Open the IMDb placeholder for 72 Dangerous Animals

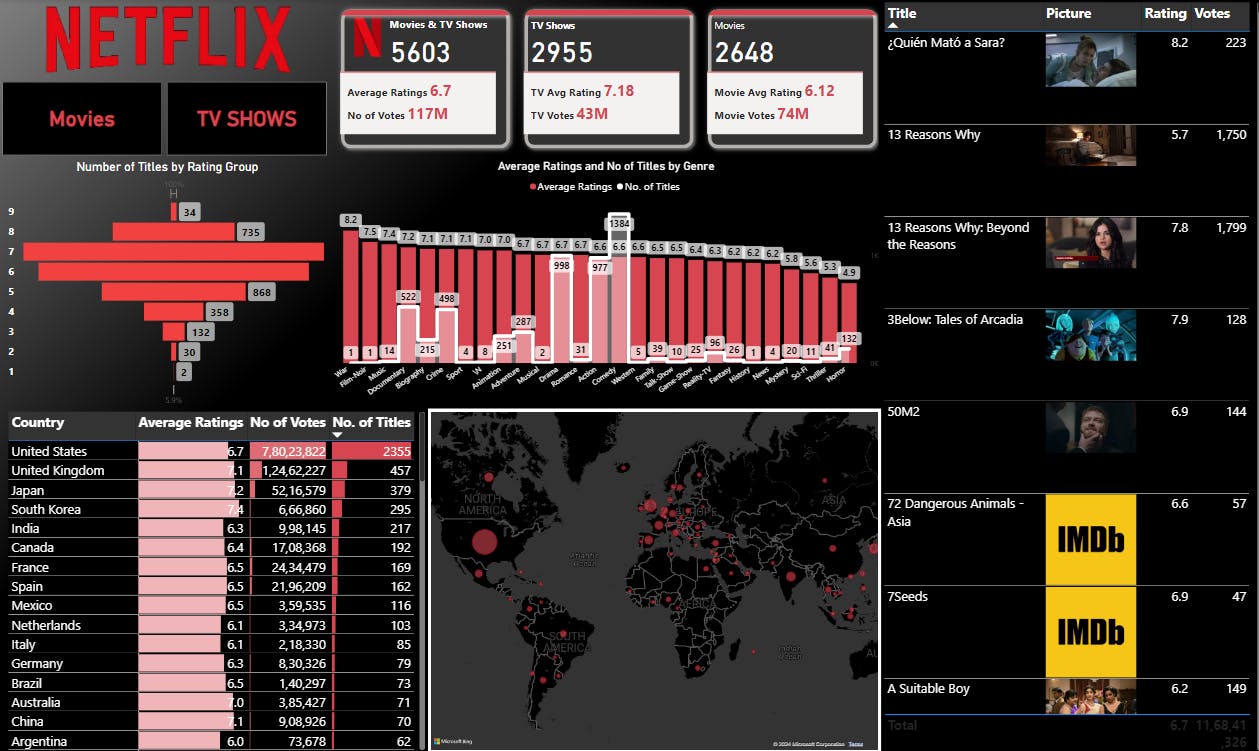[1089, 538]
